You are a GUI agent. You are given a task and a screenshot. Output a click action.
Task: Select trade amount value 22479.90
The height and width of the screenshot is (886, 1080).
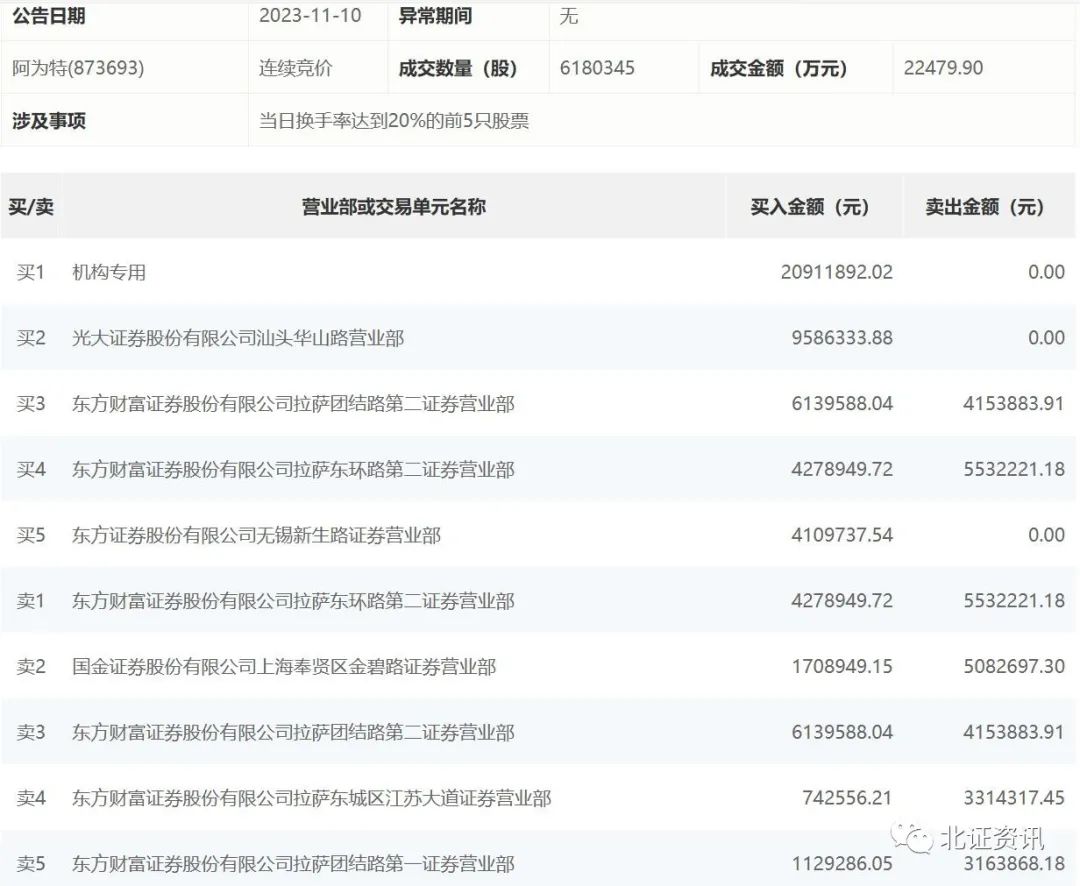point(943,68)
